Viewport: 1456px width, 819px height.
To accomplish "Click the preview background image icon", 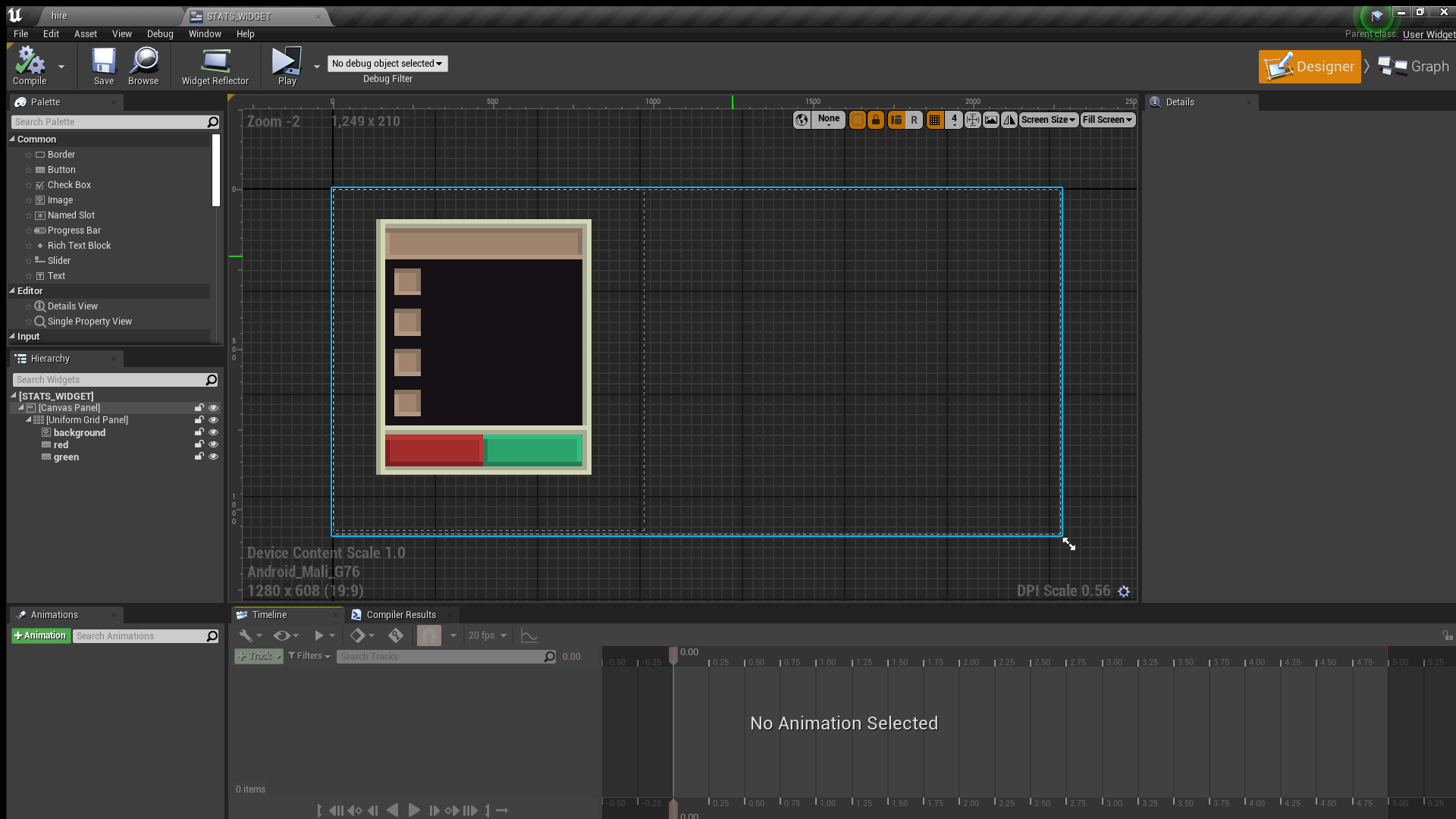I will [x=990, y=120].
